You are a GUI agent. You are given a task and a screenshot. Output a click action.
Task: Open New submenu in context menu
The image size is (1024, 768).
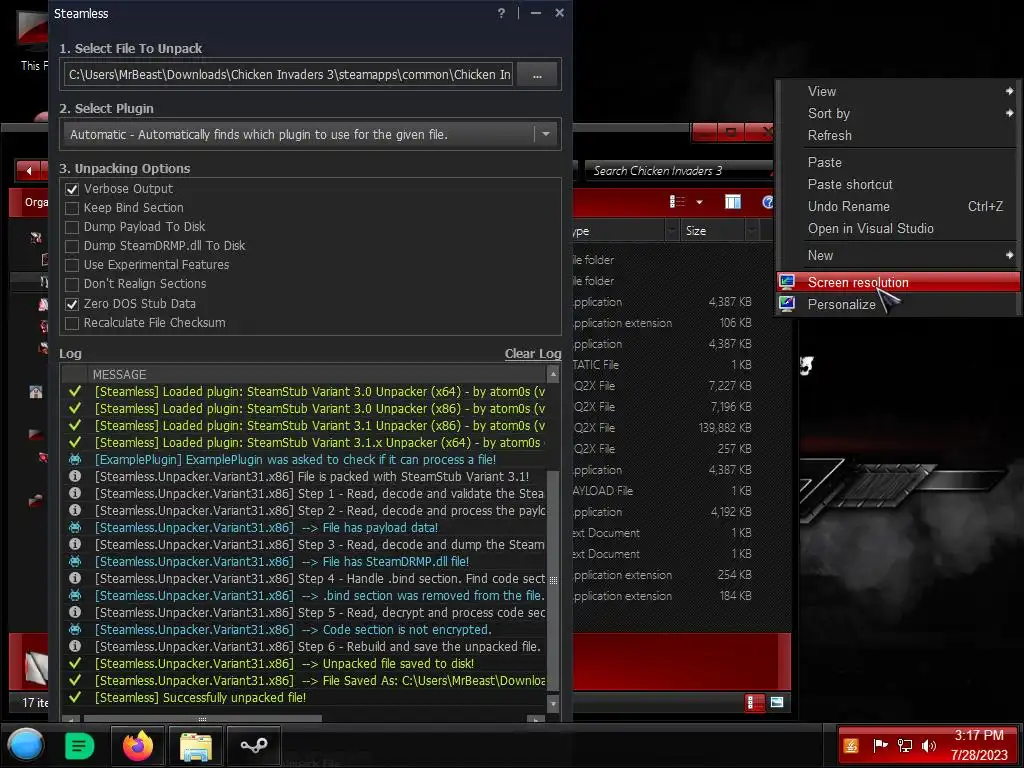click(x=898, y=255)
